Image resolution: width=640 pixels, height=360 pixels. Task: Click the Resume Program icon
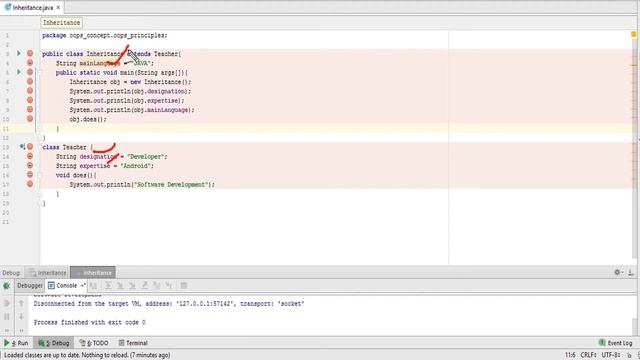(x=7, y=303)
